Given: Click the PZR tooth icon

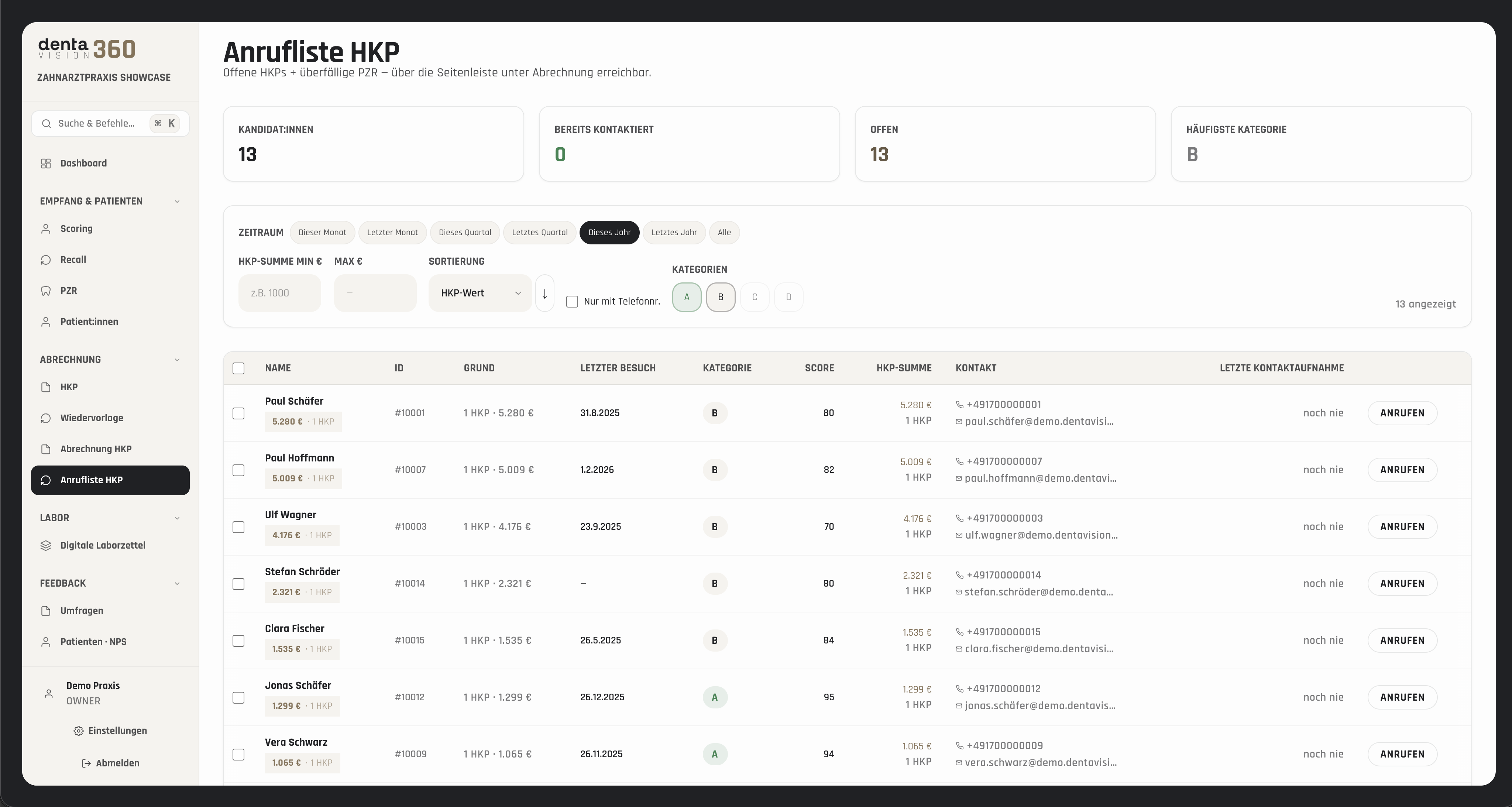Looking at the screenshot, I should pos(46,291).
